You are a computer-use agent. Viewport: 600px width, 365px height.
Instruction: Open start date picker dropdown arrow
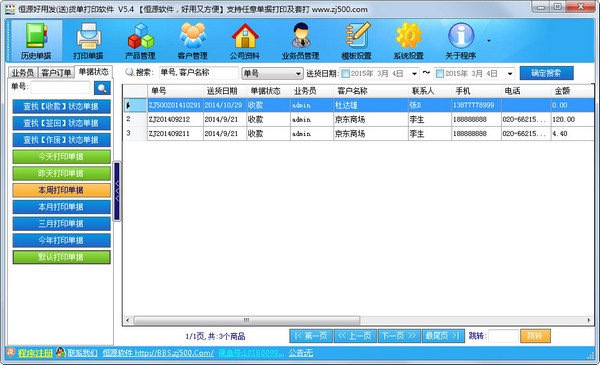(414, 73)
